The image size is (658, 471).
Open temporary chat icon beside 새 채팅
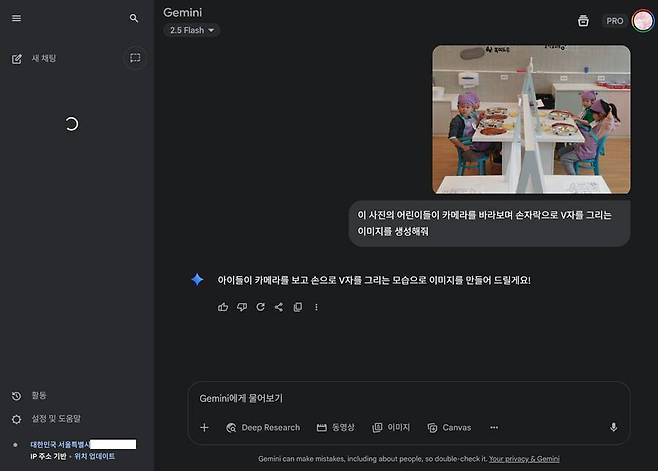click(x=135, y=58)
